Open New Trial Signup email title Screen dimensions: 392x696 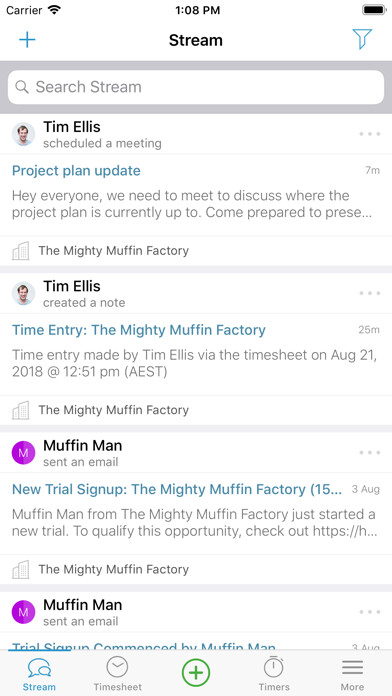[177, 490]
